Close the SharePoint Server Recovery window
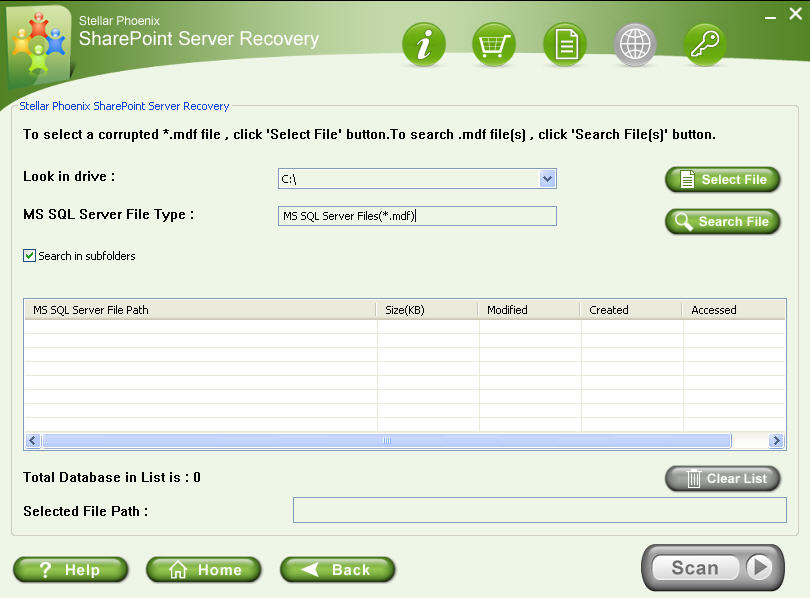Screen dimensions: 810x598 point(796,14)
